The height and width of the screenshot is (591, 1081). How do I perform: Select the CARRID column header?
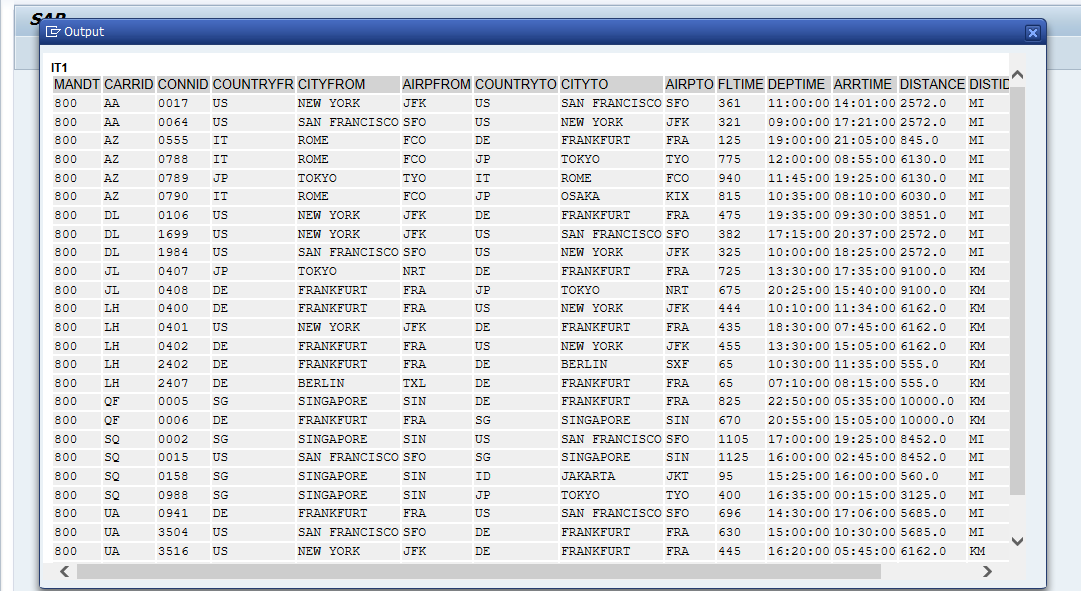(x=128, y=84)
